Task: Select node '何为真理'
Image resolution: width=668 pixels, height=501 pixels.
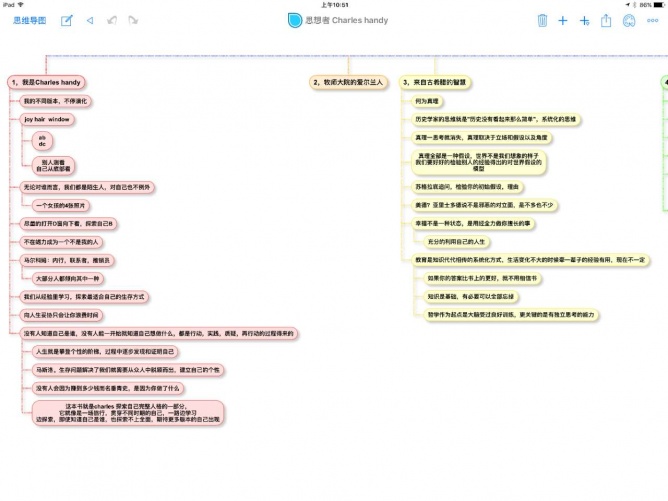Action: [x=427, y=101]
